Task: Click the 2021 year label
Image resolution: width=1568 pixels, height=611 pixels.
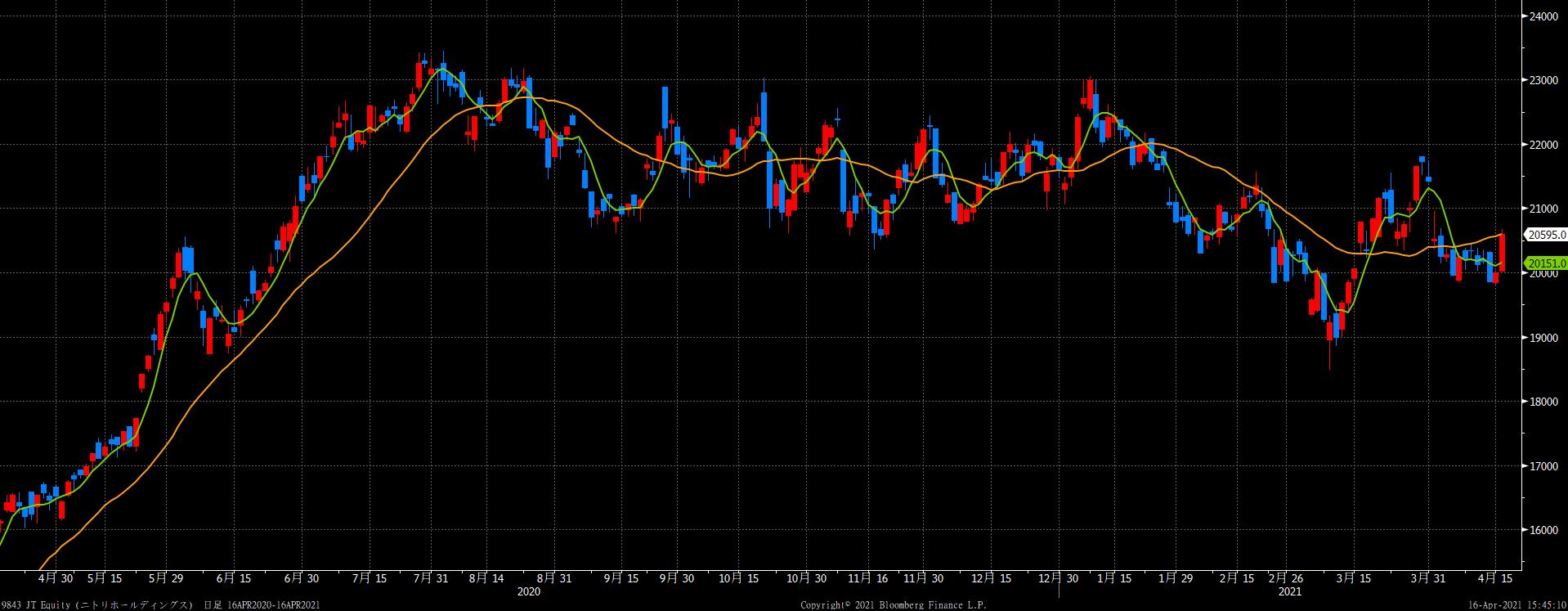Action: click(1290, 591)
